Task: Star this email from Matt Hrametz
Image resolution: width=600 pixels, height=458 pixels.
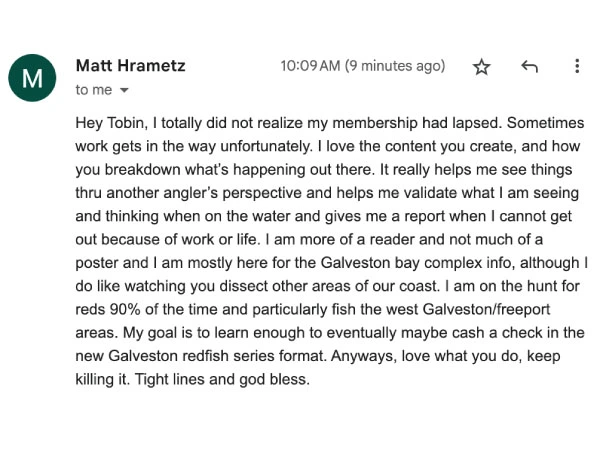Action: [482, 67]
